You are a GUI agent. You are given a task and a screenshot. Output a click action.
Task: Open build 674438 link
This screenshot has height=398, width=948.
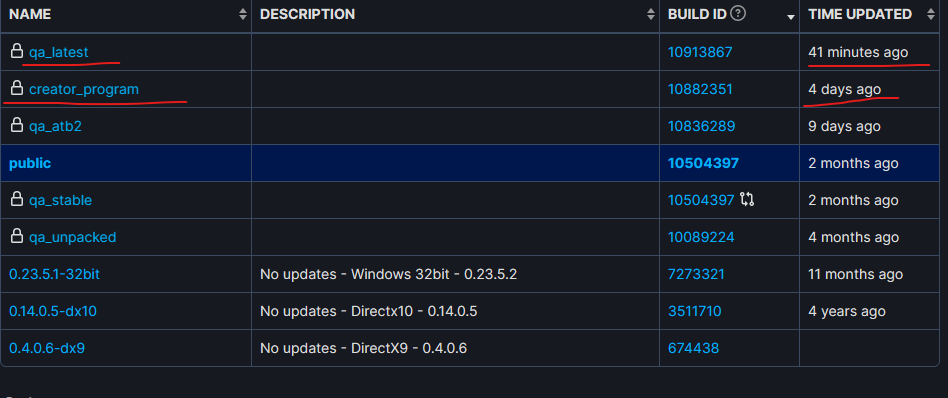coord(693,348)
